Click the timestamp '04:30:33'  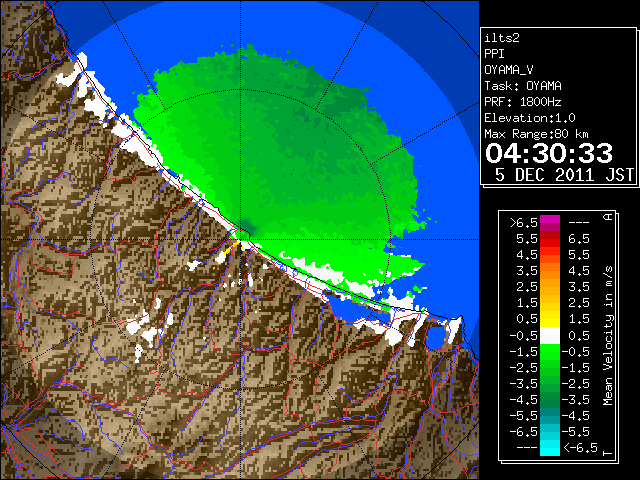tap(549, 153)
